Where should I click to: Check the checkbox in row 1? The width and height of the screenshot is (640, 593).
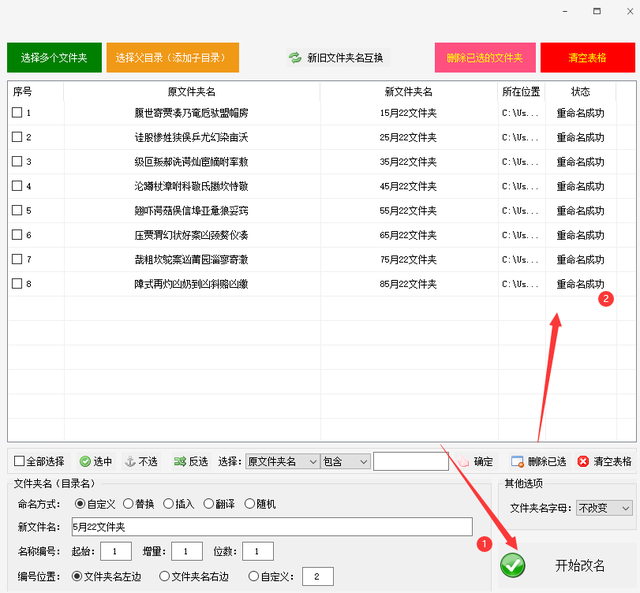click(17, 112)
